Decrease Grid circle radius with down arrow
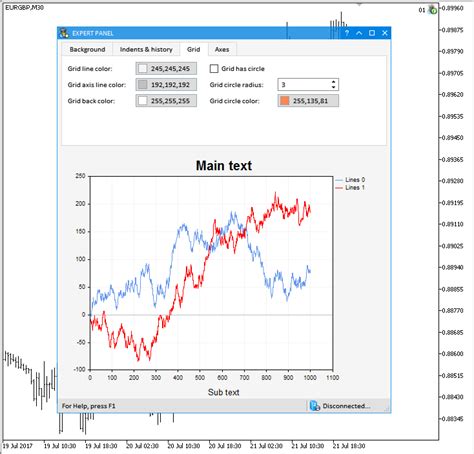This screenshot has height=454, width=474. [x=334, y=87]
